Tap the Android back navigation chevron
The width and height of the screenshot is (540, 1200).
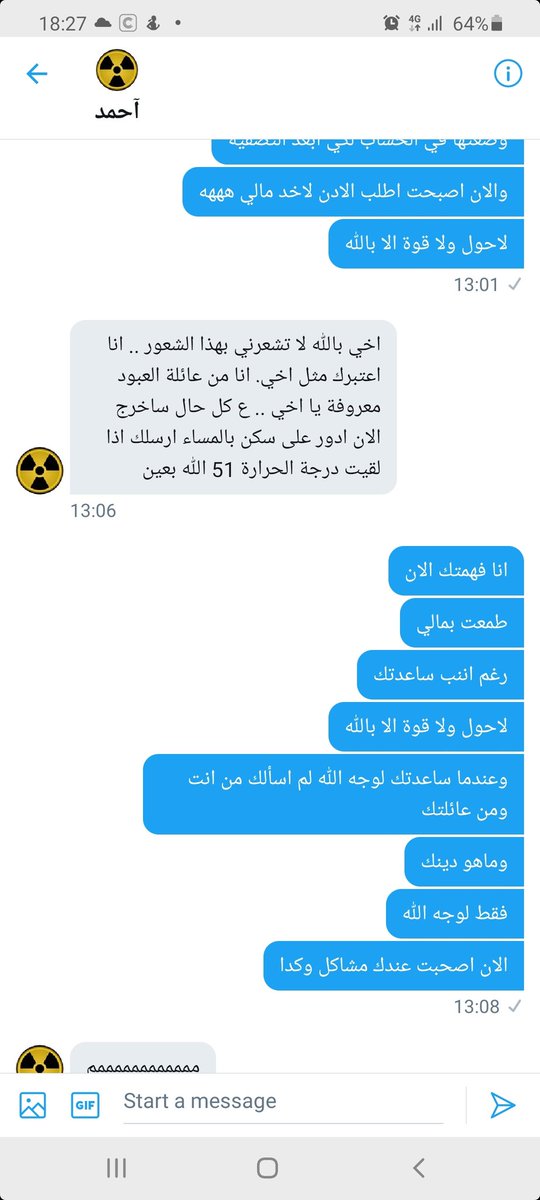click(x=419, y=1167)
